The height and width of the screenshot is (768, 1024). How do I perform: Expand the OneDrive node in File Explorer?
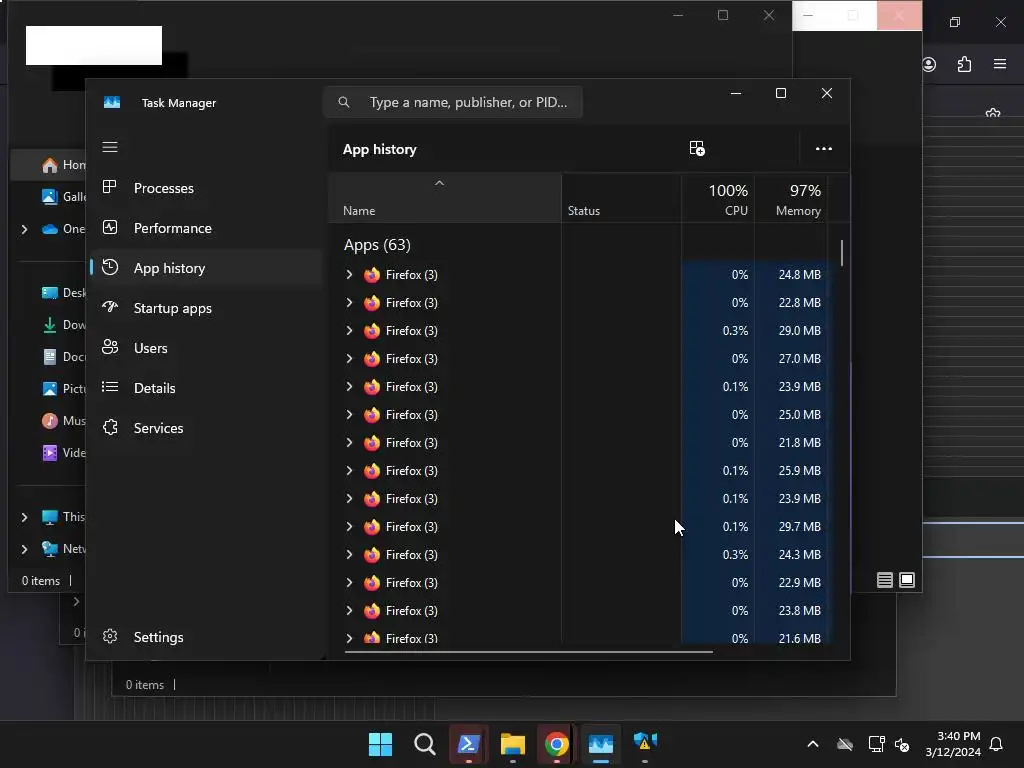click(x=24, y=229)
